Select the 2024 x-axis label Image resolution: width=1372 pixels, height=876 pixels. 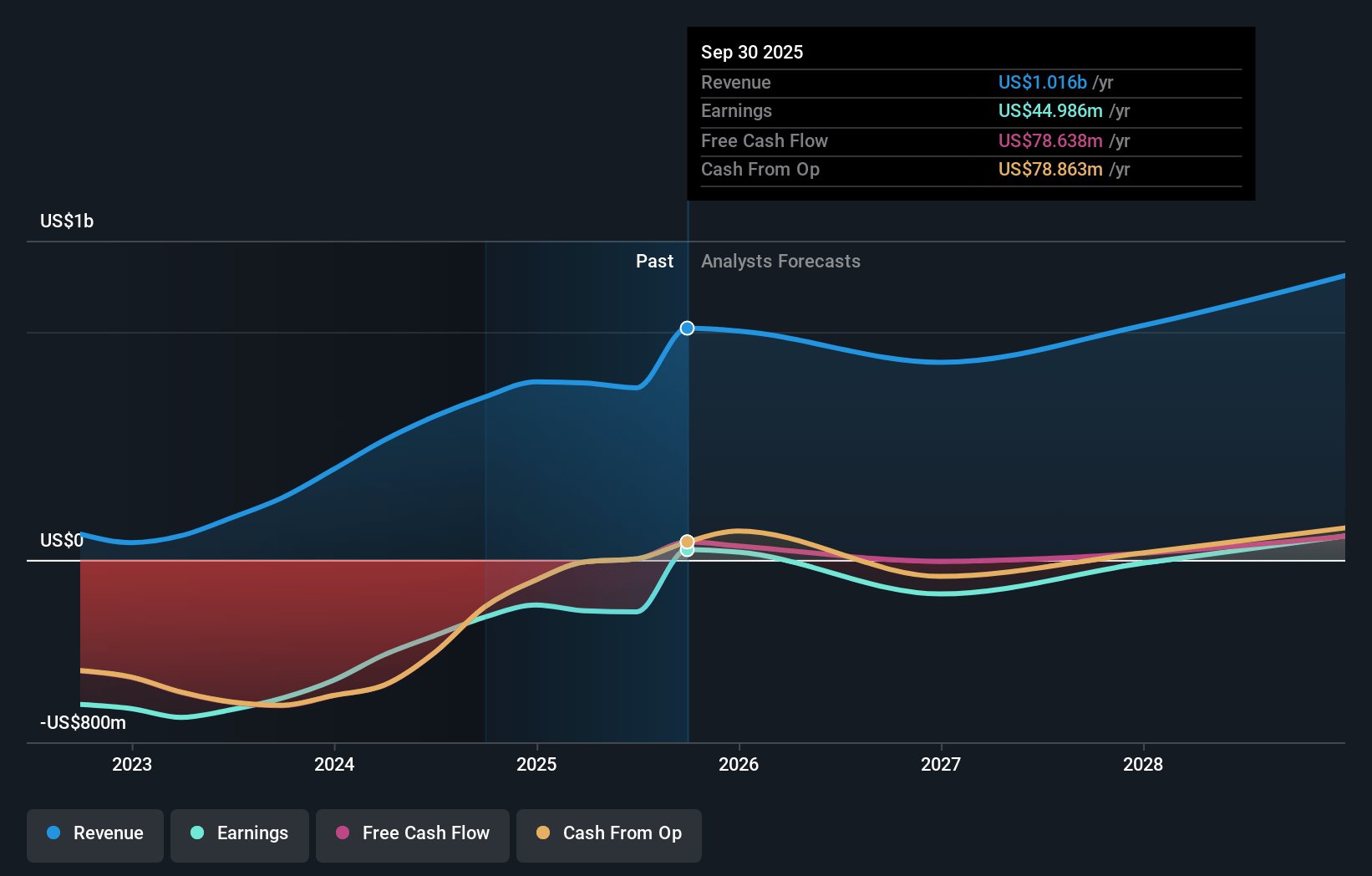click(334, 764)
